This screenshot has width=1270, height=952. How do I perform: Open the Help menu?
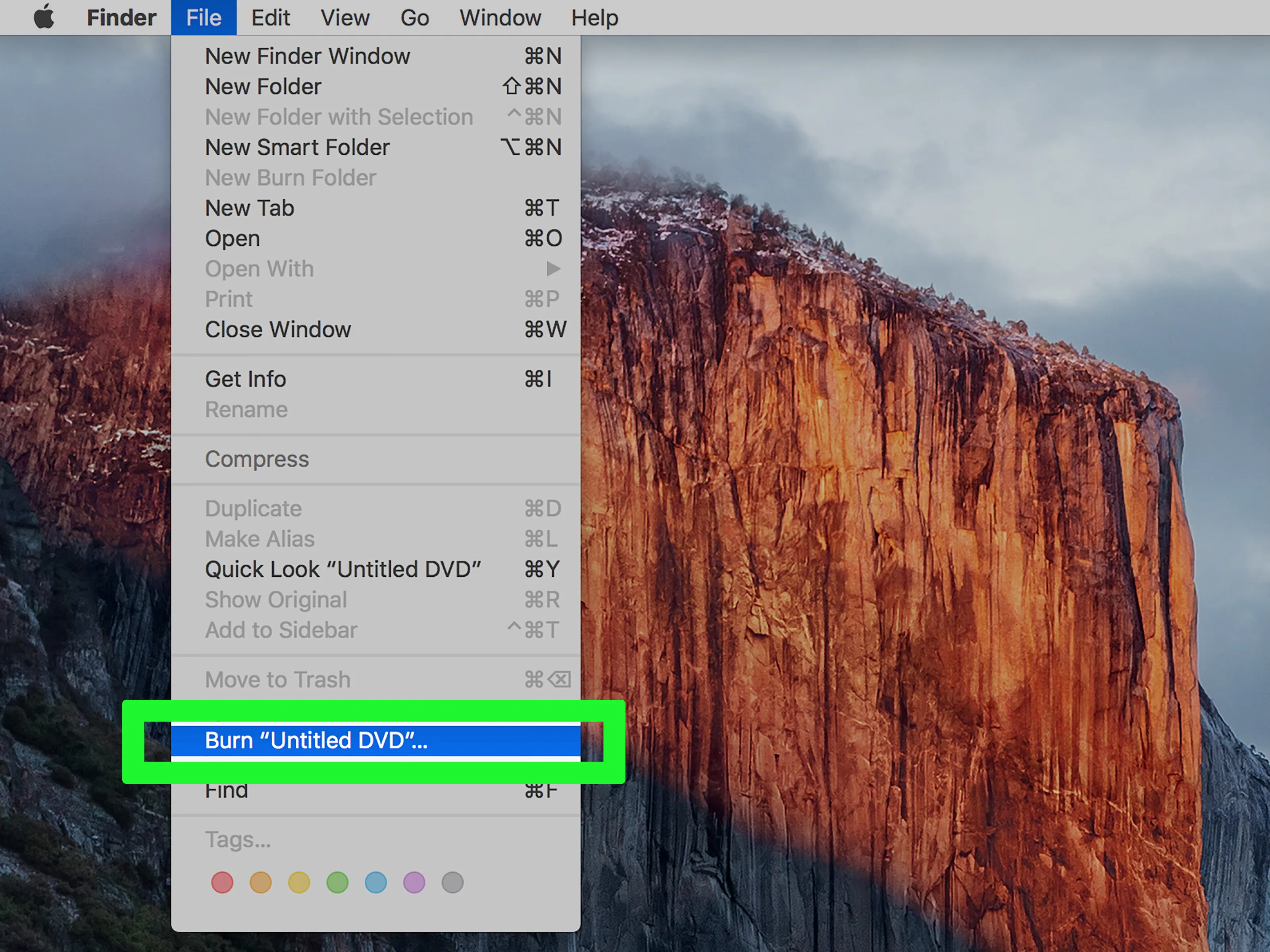595,18
